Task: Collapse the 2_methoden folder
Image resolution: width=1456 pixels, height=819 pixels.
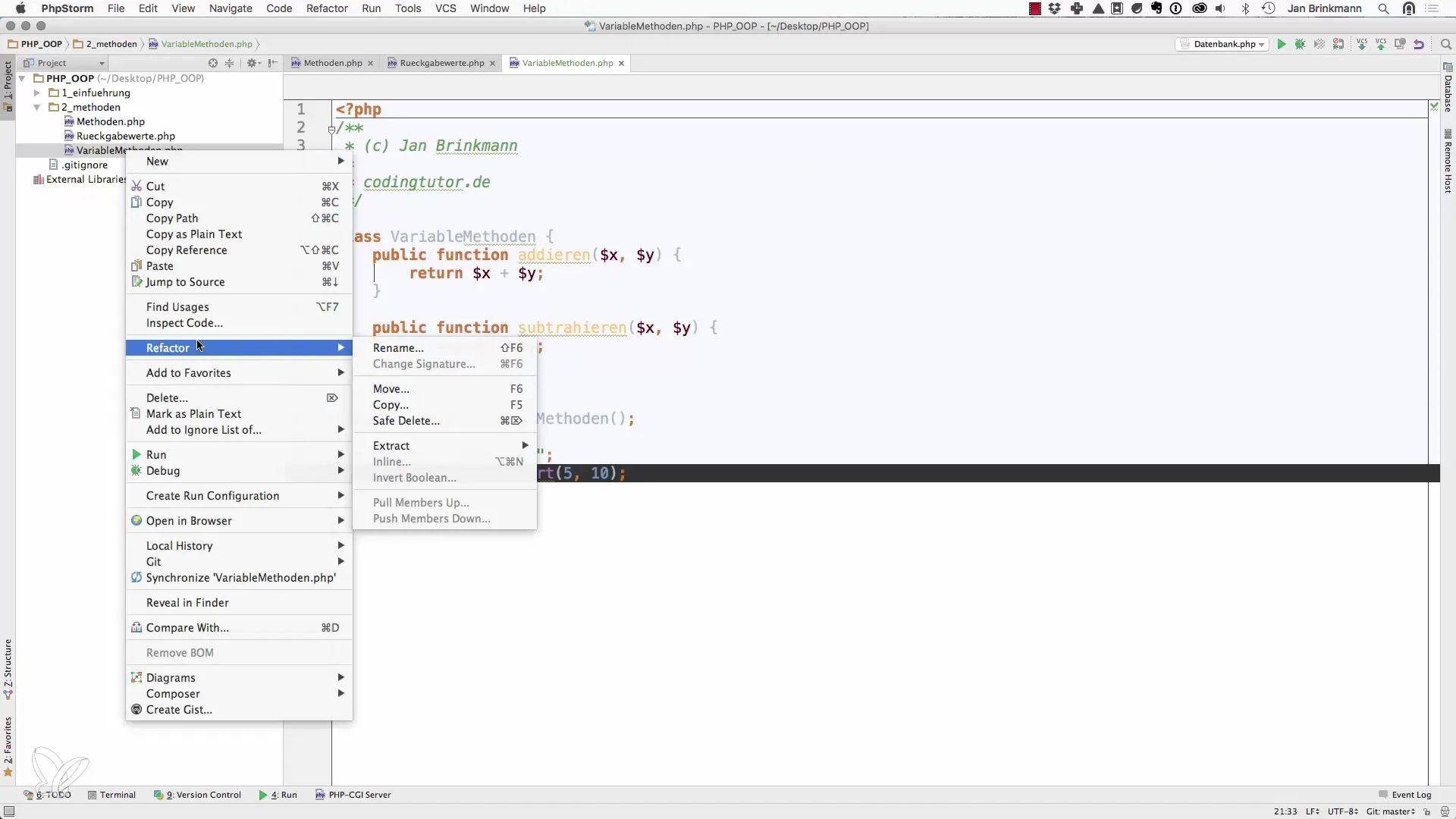Action: coord(36,107)
